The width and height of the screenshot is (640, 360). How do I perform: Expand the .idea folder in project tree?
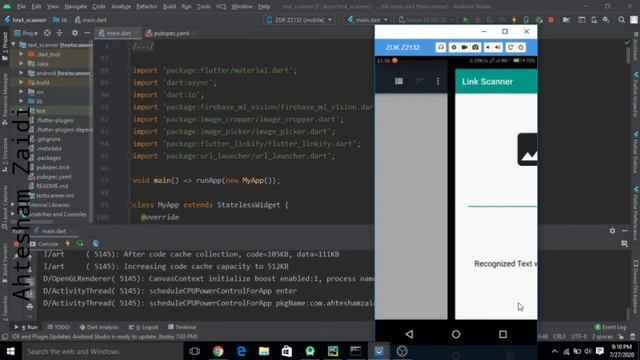[x=21, y=63]
